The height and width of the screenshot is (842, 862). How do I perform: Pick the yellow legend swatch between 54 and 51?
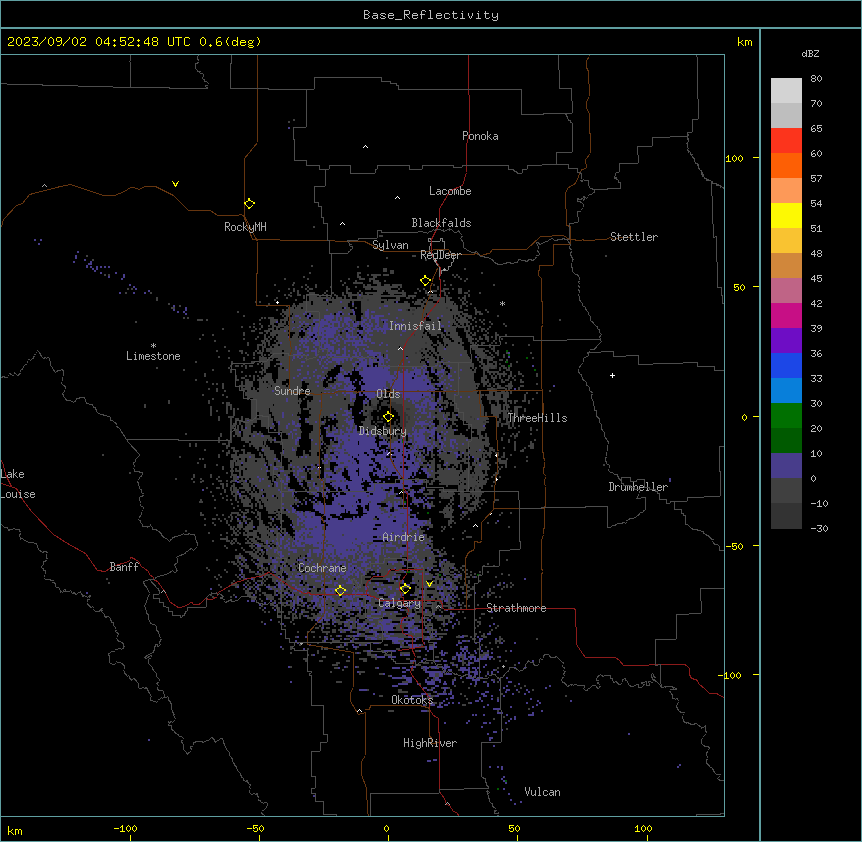(786, 215)
